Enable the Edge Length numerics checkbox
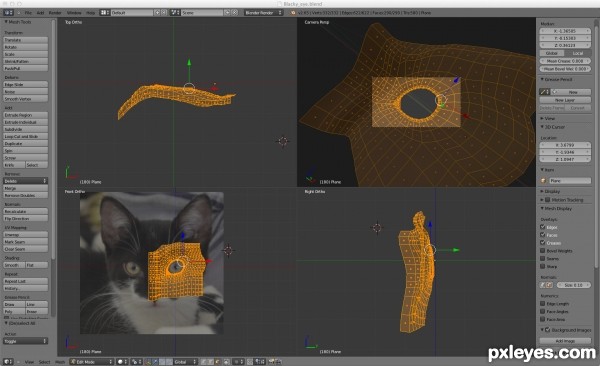The width and height of the screenshot is (600, 366). [542, 303]
